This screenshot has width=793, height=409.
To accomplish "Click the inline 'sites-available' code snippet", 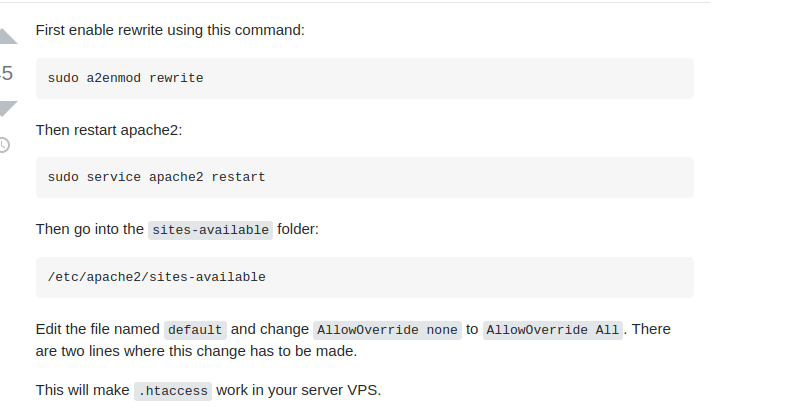I will pyautogui.click(x=210, y=230).
